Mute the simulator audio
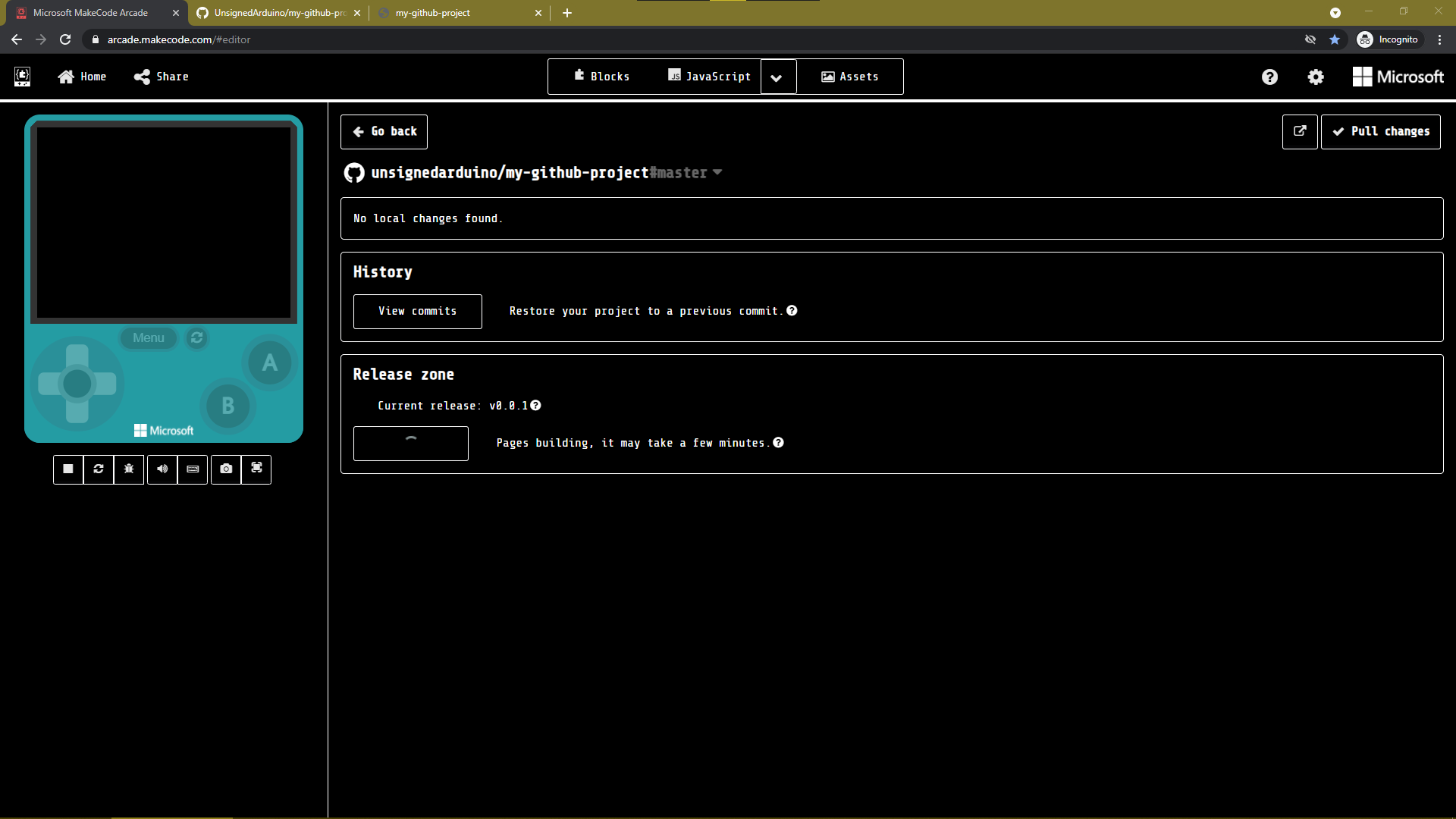The width and height of the screenshot is (1456, 819). 162,469
